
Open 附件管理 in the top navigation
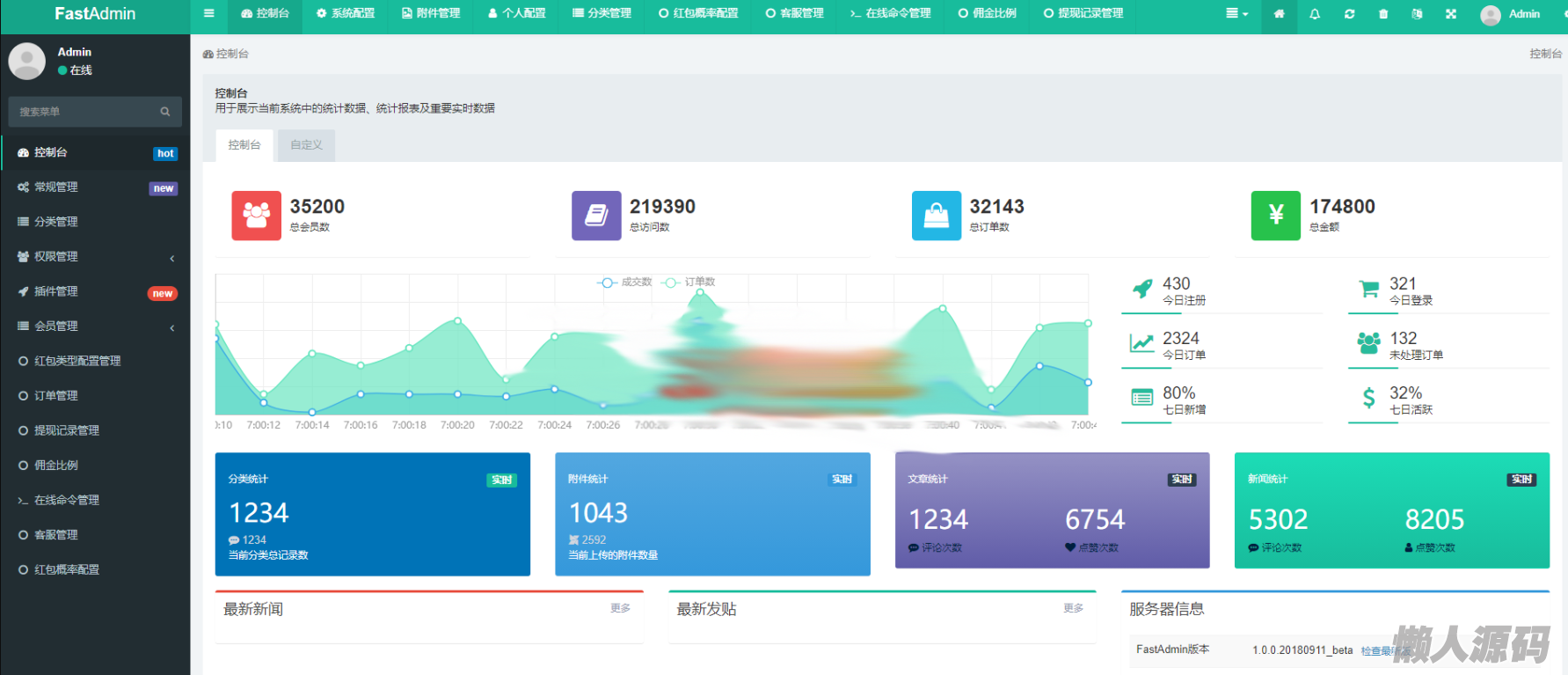tap(431, 13)
